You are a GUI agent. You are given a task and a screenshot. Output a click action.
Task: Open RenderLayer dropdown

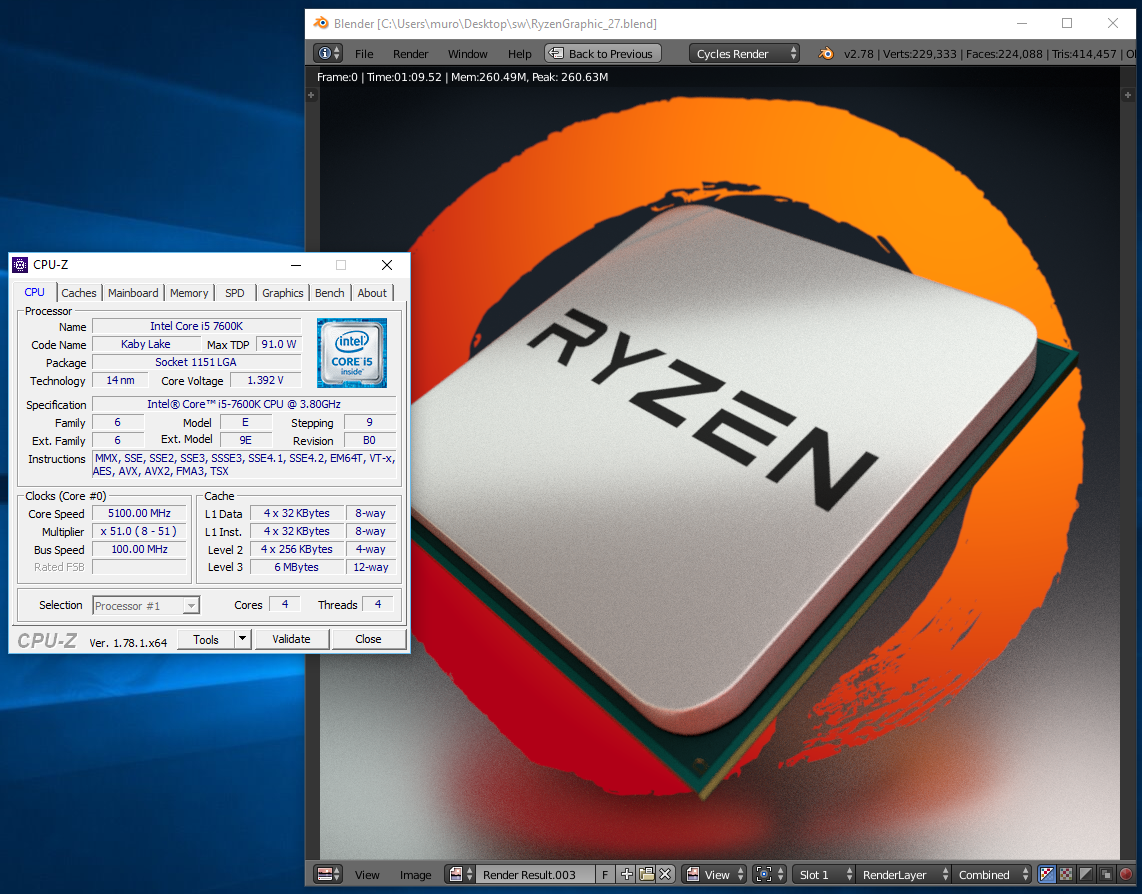903,874
